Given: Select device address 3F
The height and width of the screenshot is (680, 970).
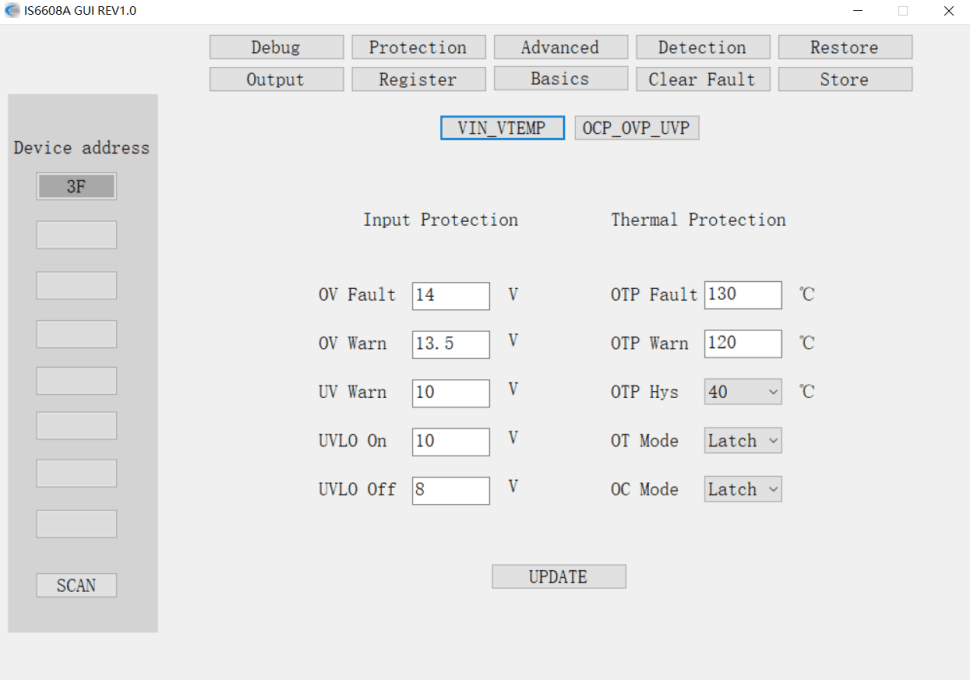Looking at the screenshot, I should pyautogui.click(x=76, y=186).
